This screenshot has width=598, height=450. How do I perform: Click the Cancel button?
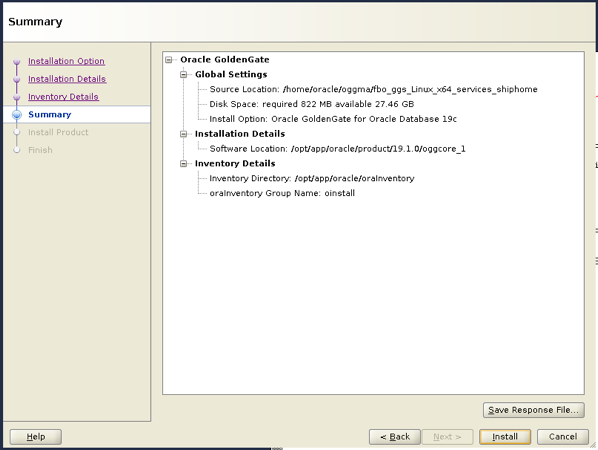click(563, 437)
